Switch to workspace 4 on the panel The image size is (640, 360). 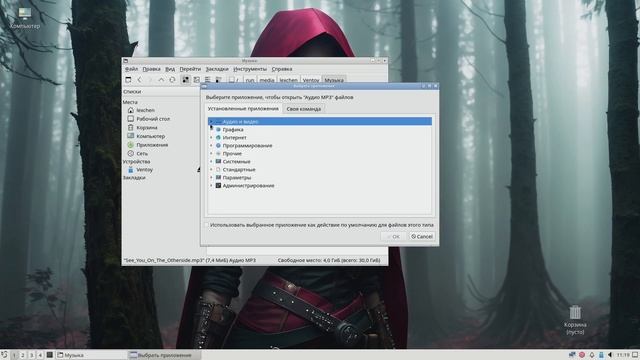click(40, 355)
